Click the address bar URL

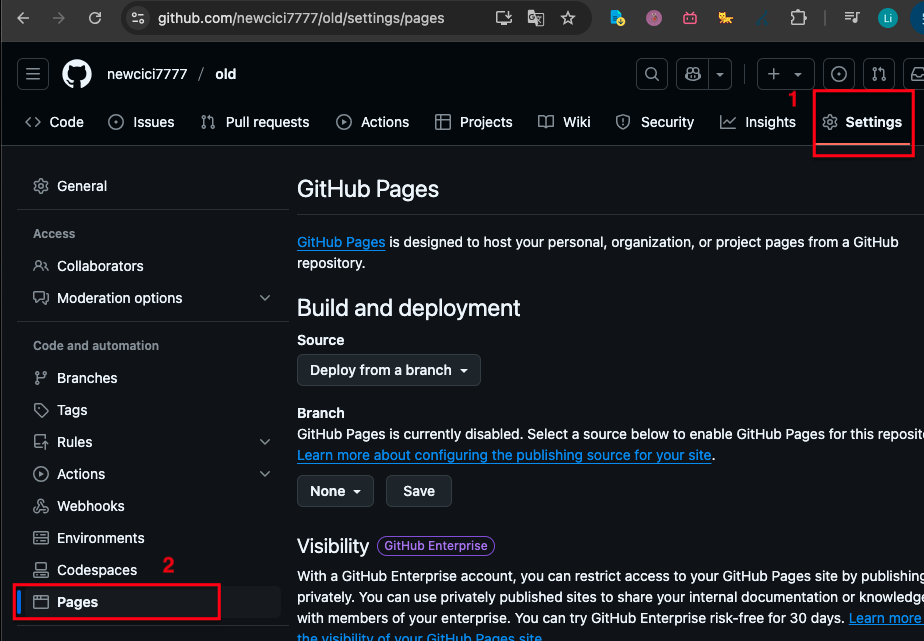[x=301, y=18]
